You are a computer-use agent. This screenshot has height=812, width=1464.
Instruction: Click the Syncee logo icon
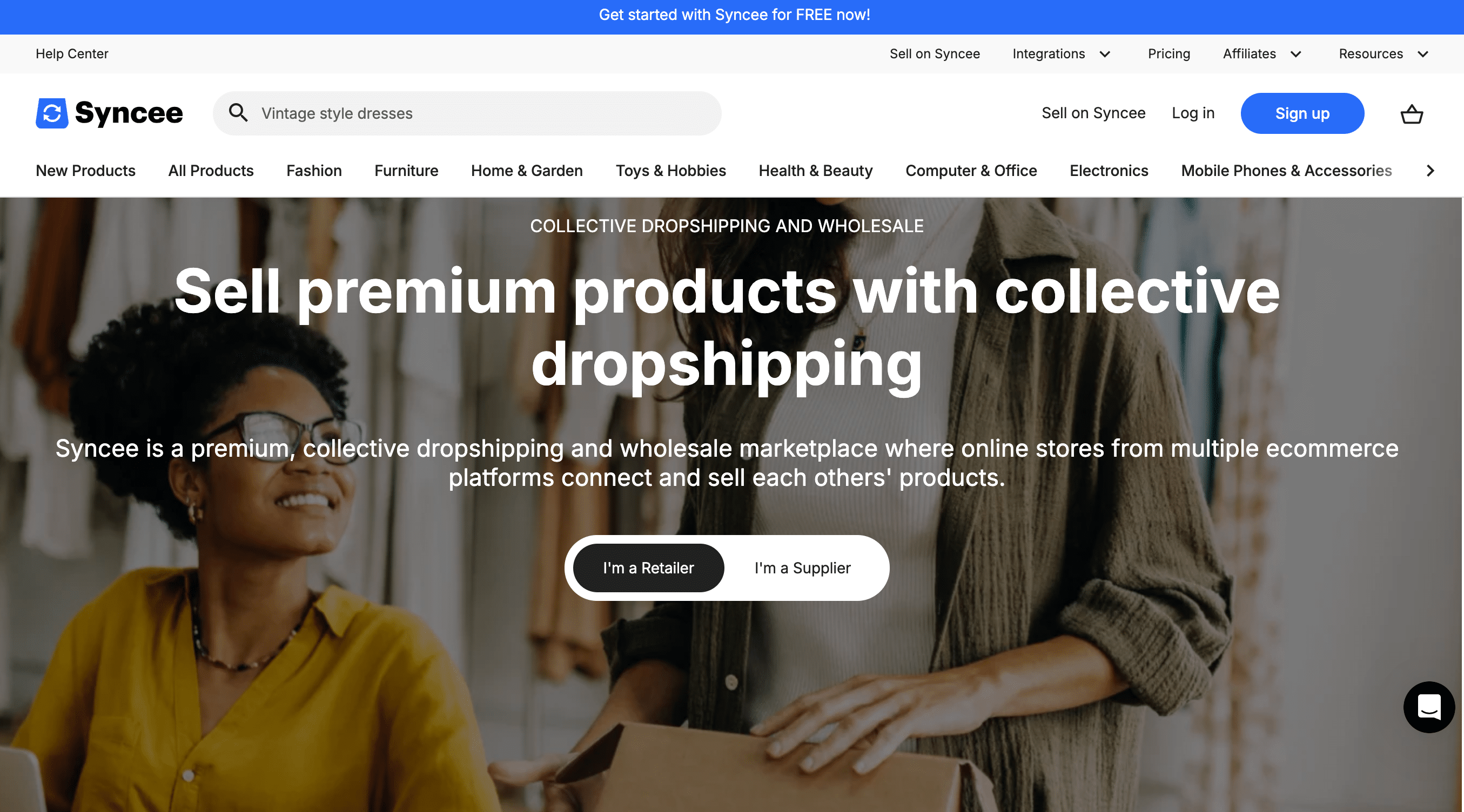(52, 113)
